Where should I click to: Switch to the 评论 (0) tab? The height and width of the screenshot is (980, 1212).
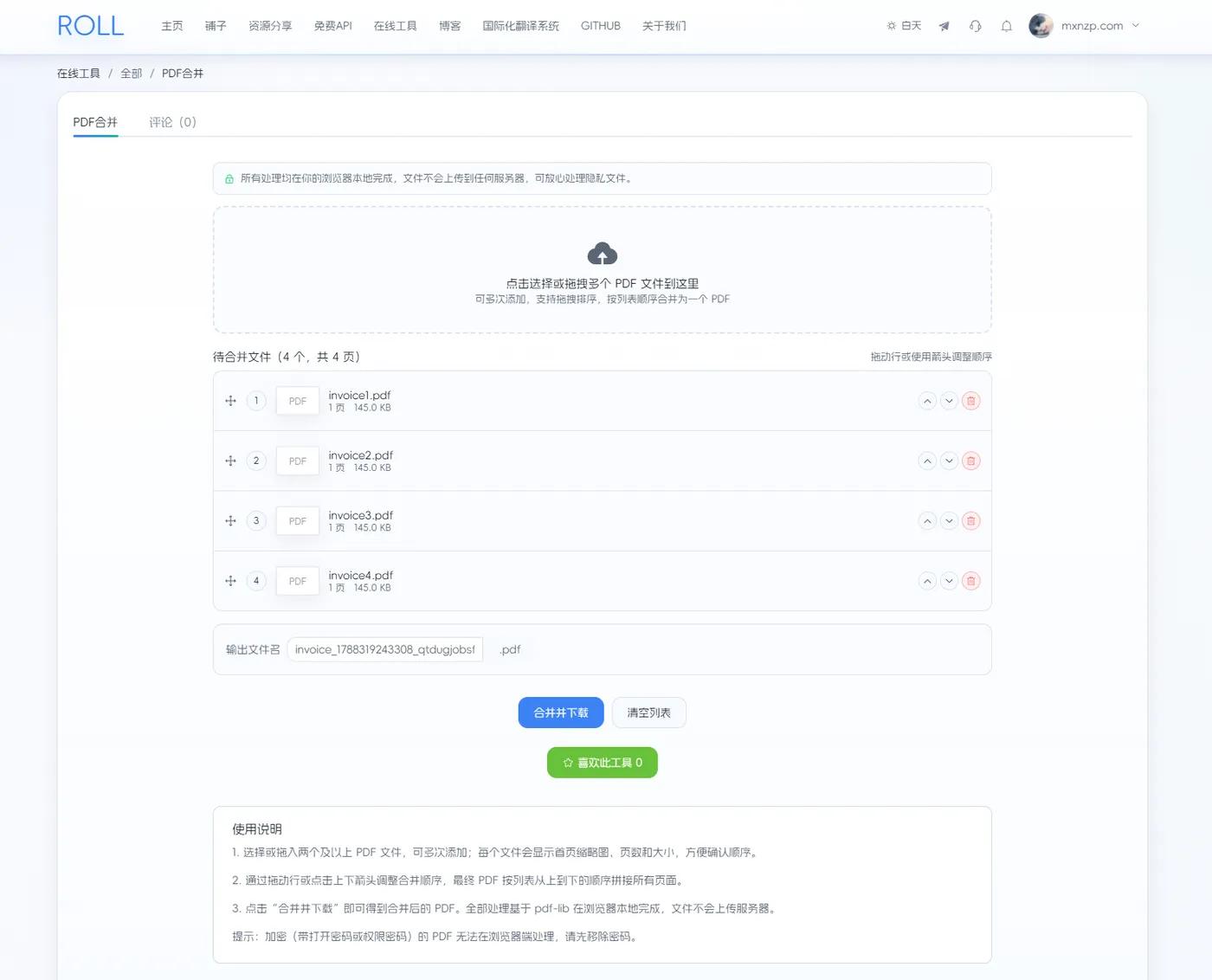pyautogui.click(x=172, y=122)
